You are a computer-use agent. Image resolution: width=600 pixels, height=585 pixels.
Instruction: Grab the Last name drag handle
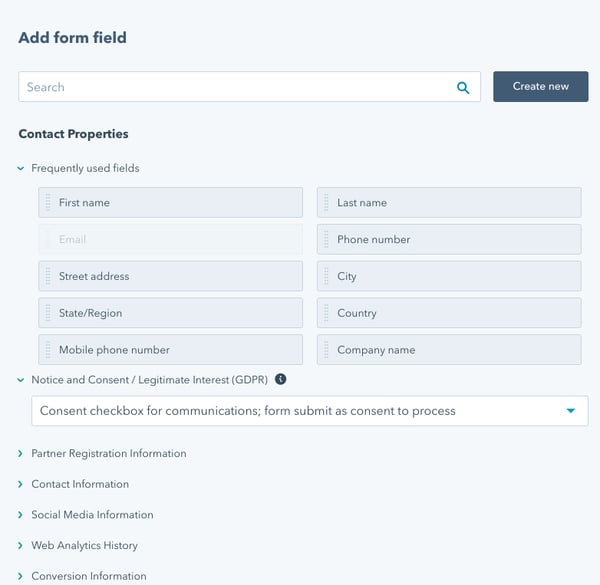[326, 203]
